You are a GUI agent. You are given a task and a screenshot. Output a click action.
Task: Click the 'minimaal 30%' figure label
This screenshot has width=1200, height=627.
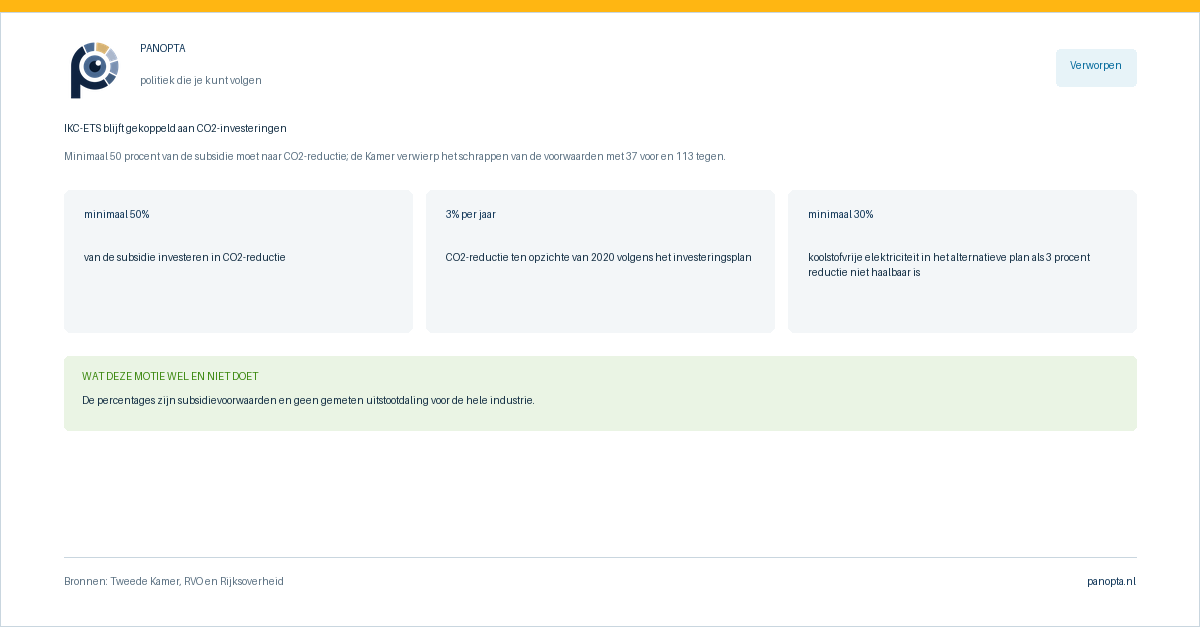[841, 214]
